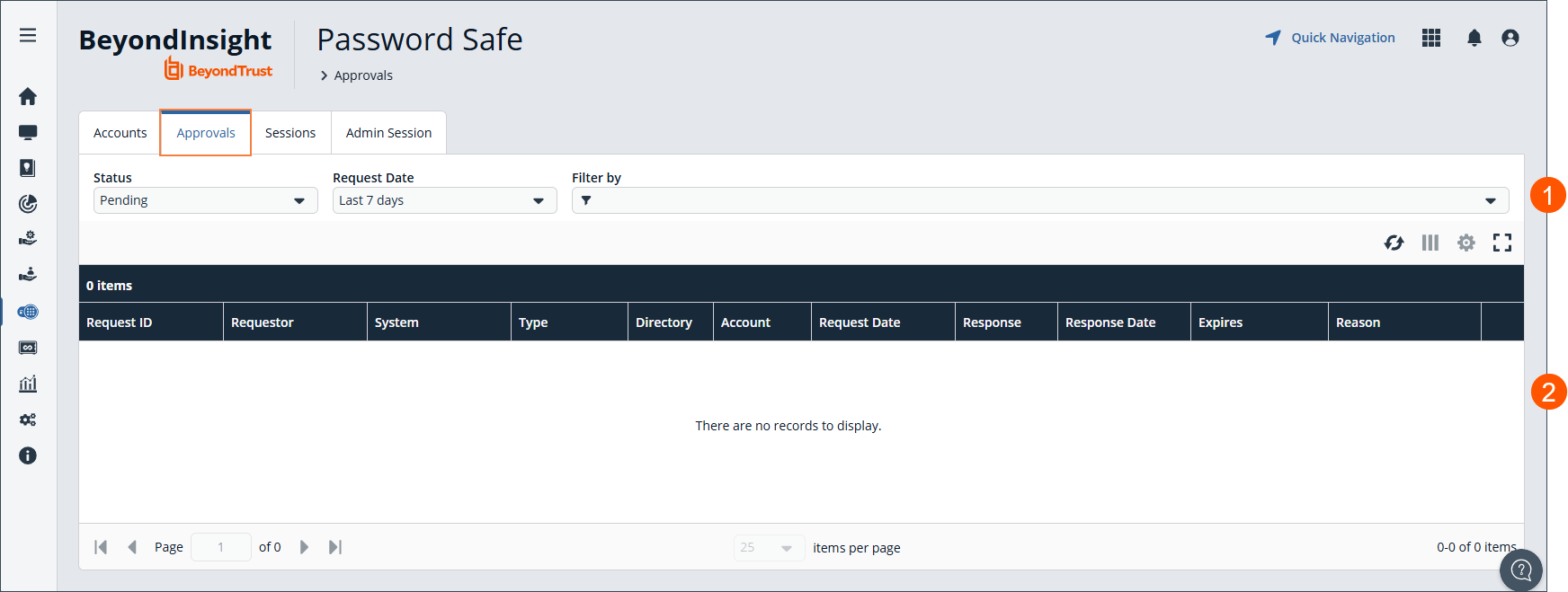
Task: Open the hamburger navigation menu
Action: click(28, 35)
